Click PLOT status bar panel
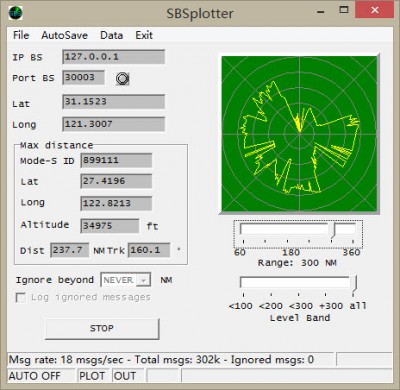Viewport: 400px width, 390px height. (x=94, y=376)
